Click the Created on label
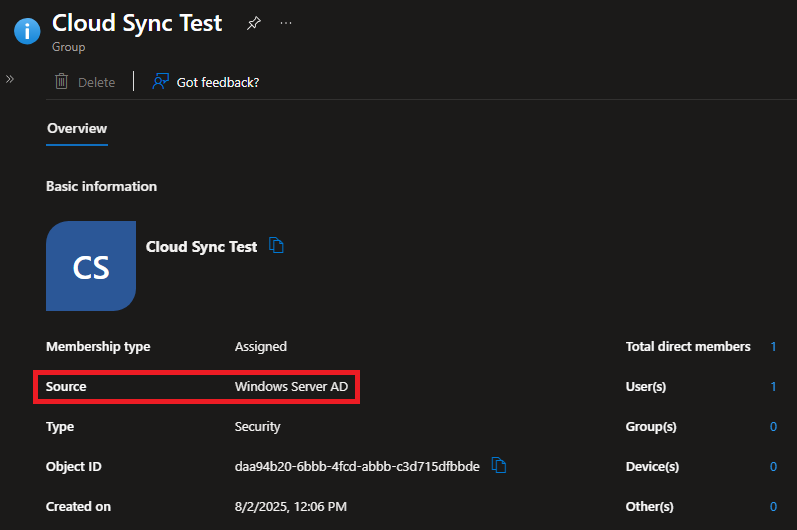The image size is (797, 530). coord(78,507)
